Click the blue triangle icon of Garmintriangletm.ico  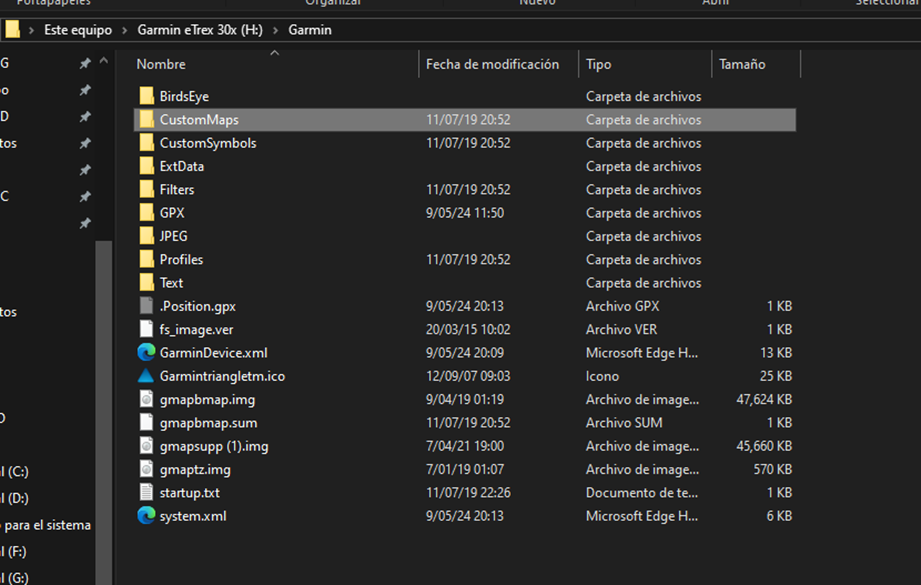[x=146, y=376]
